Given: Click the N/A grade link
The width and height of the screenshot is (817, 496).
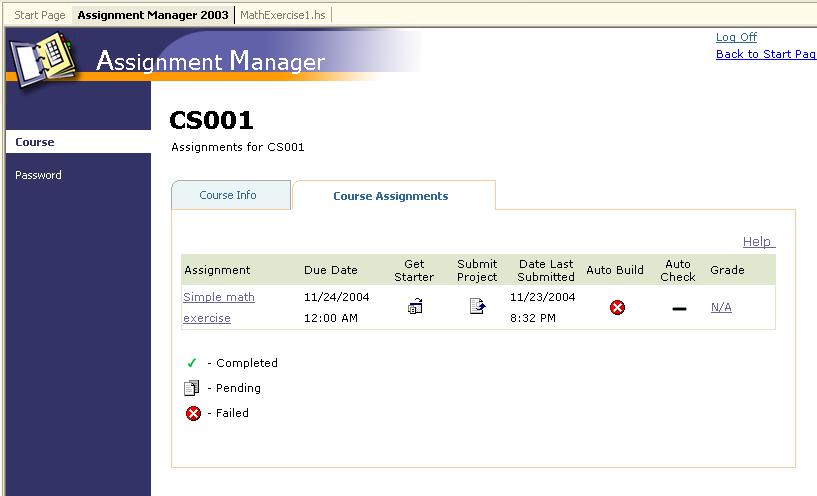Looking at the screenshot, I should point(721,307).
